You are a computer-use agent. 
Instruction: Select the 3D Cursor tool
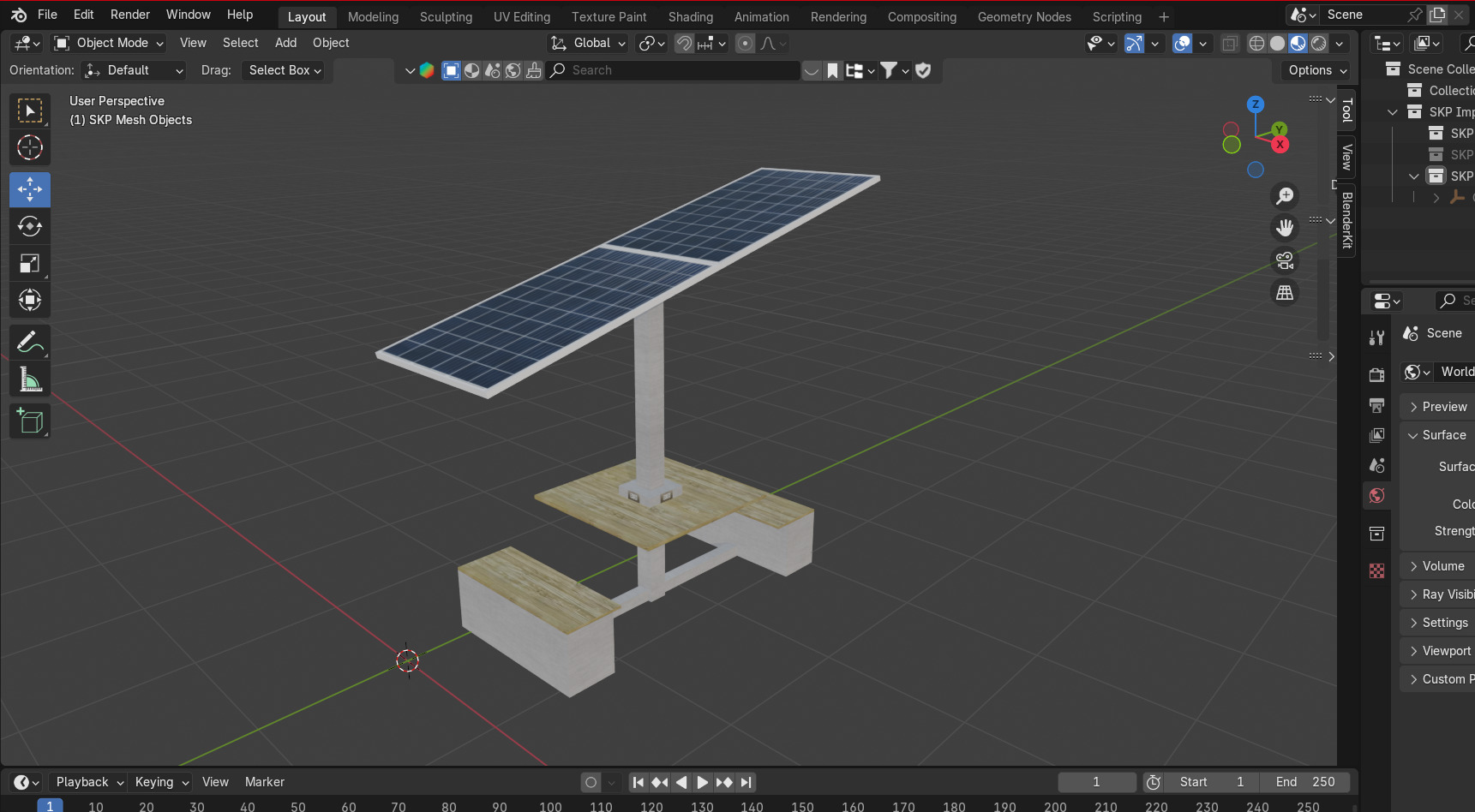(x=30, y=147)
